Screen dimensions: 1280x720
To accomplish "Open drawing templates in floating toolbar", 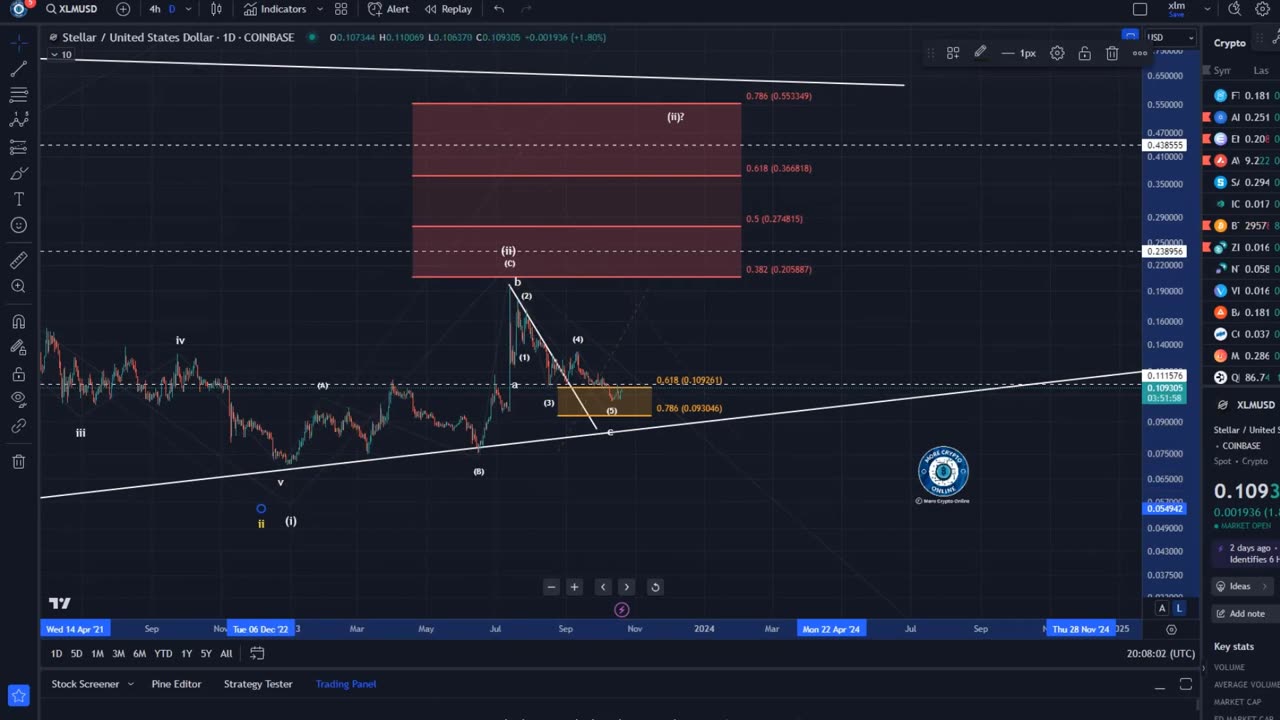I will pos(953,53).
